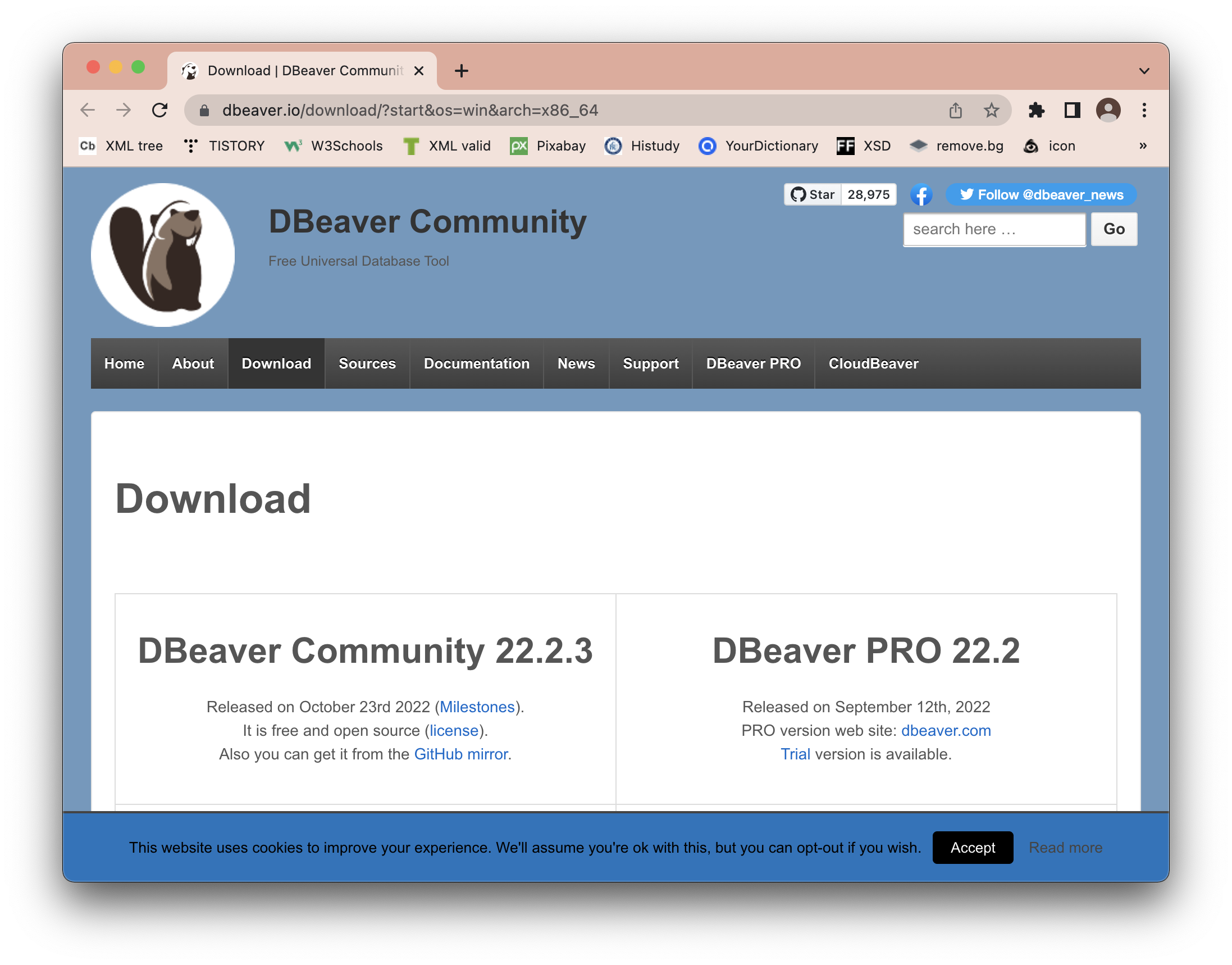Open a new tab with plus icon
Screen dimensions: 1232x965
tap(462, 71)
